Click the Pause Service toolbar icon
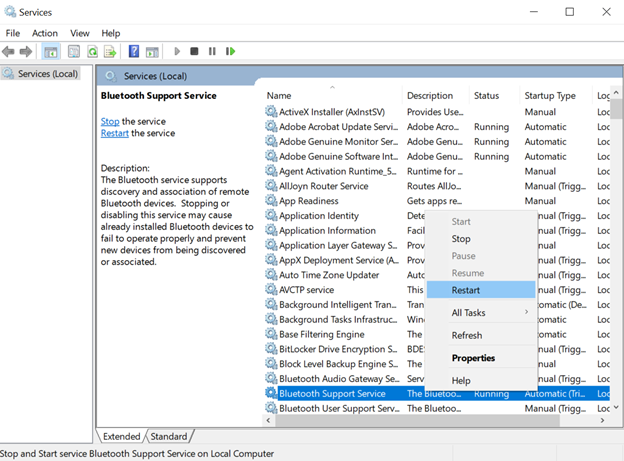The image size is (624, 461). pos(212,51)
